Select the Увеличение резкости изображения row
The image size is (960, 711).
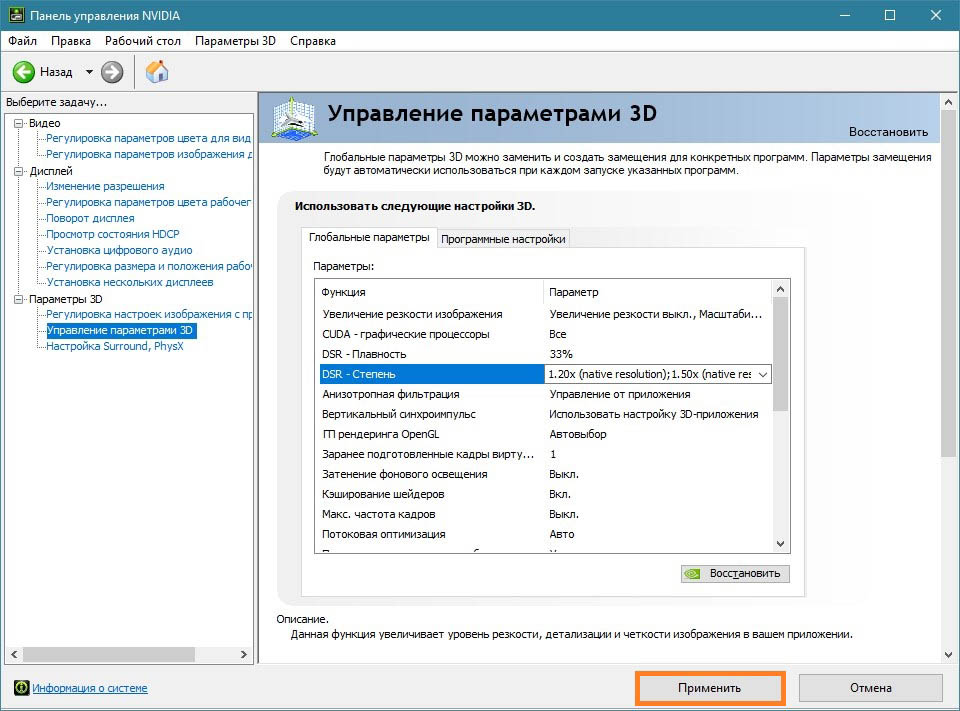[545, 314]
